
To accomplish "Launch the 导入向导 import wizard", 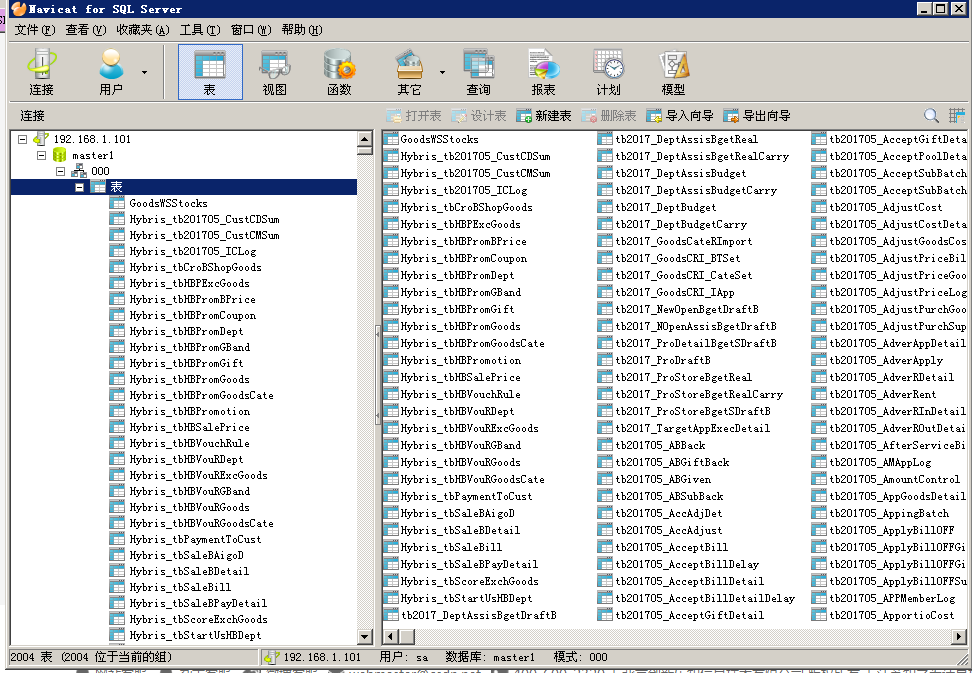I will pos(679,115).
